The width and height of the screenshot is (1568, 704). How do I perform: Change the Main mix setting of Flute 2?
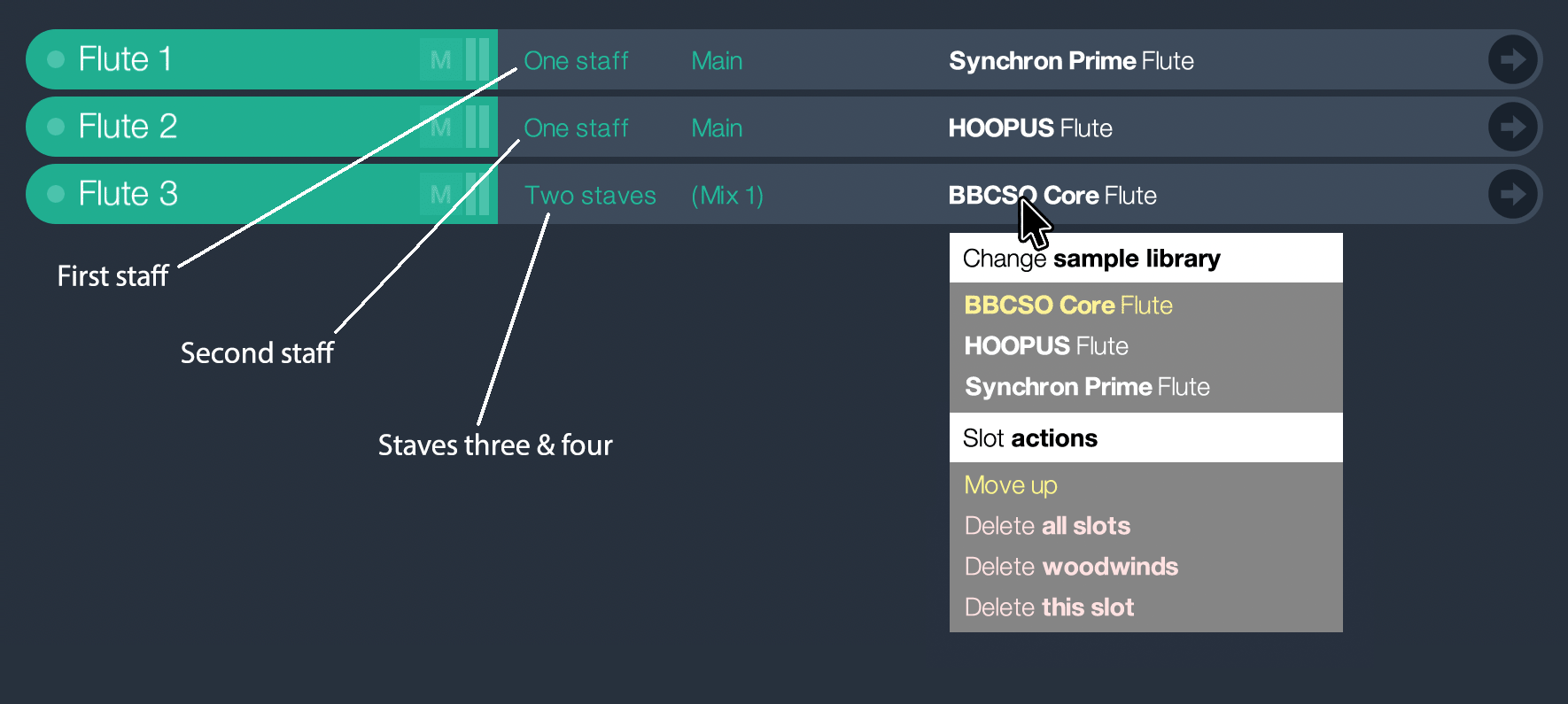tap(717, 128)
